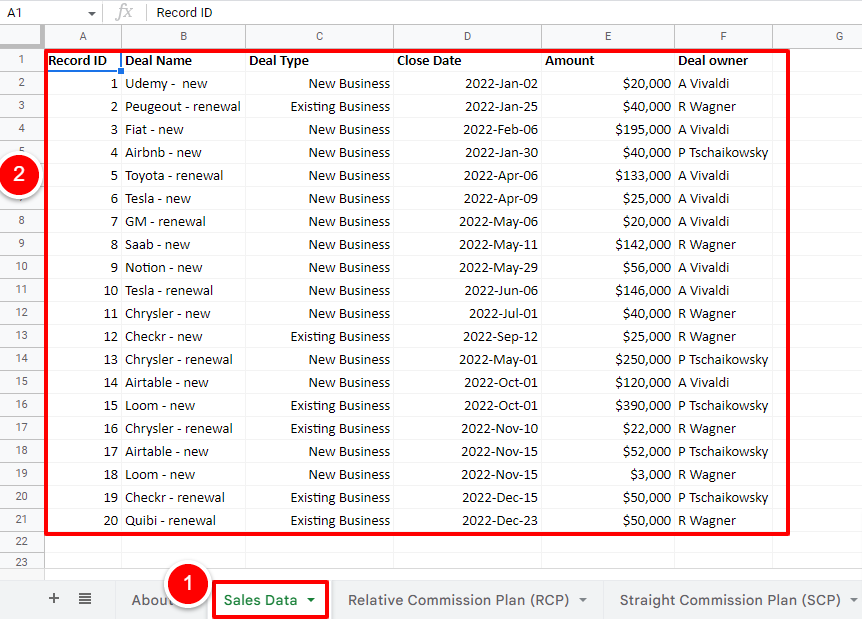Select column A header

83,36
